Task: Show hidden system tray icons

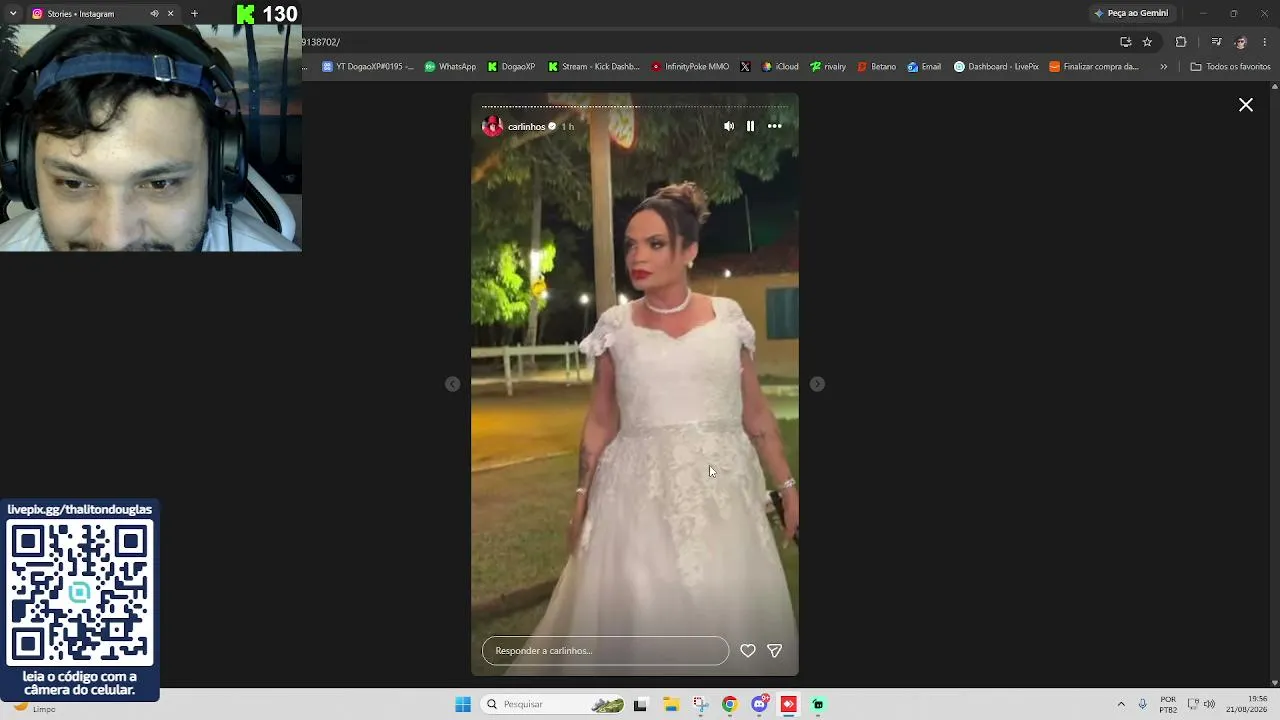Action: coord(1121,704)
